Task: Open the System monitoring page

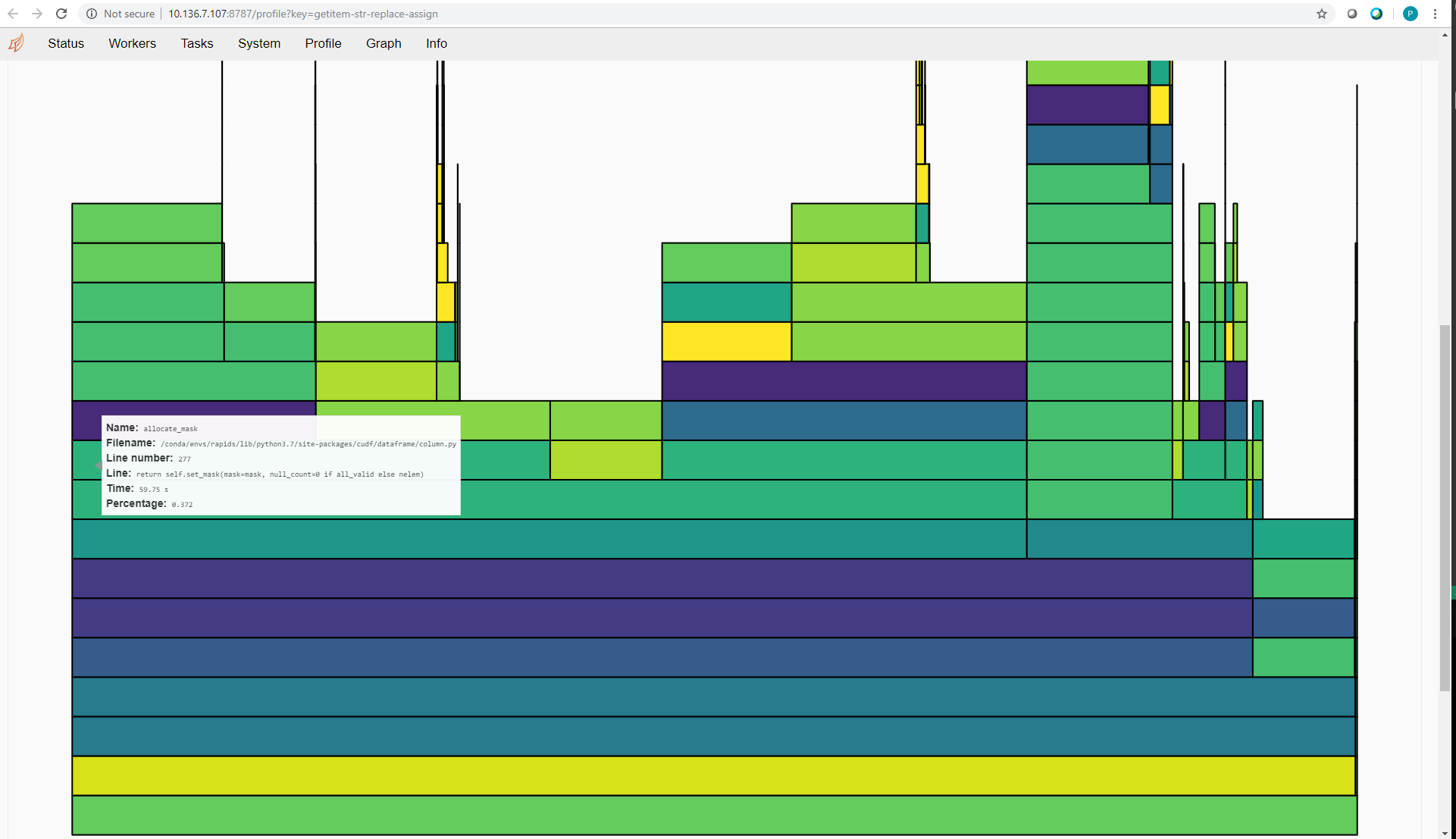Action: pos(258,43)
